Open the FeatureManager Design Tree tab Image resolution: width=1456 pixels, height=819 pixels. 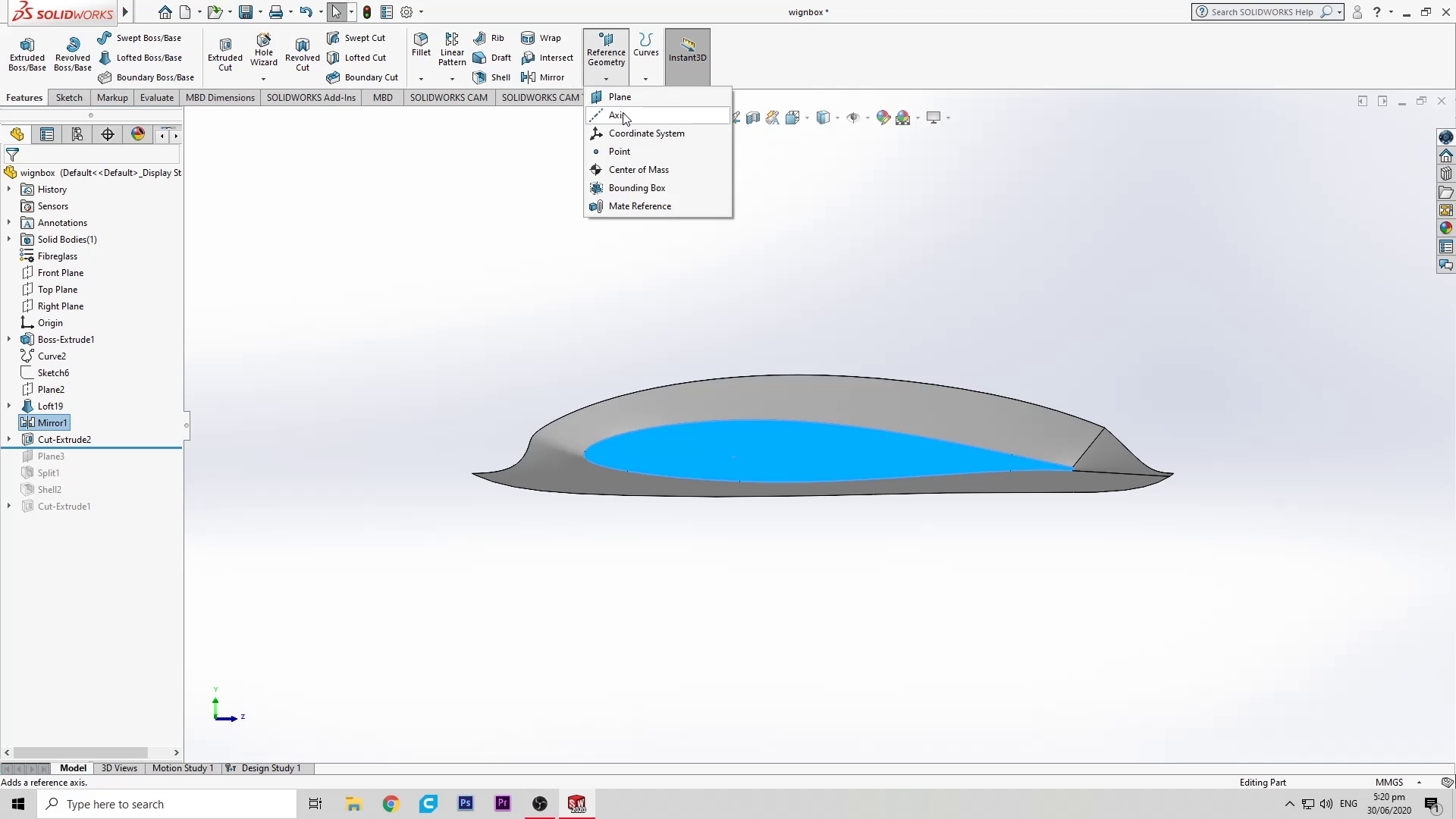click(x=17, y=135)
